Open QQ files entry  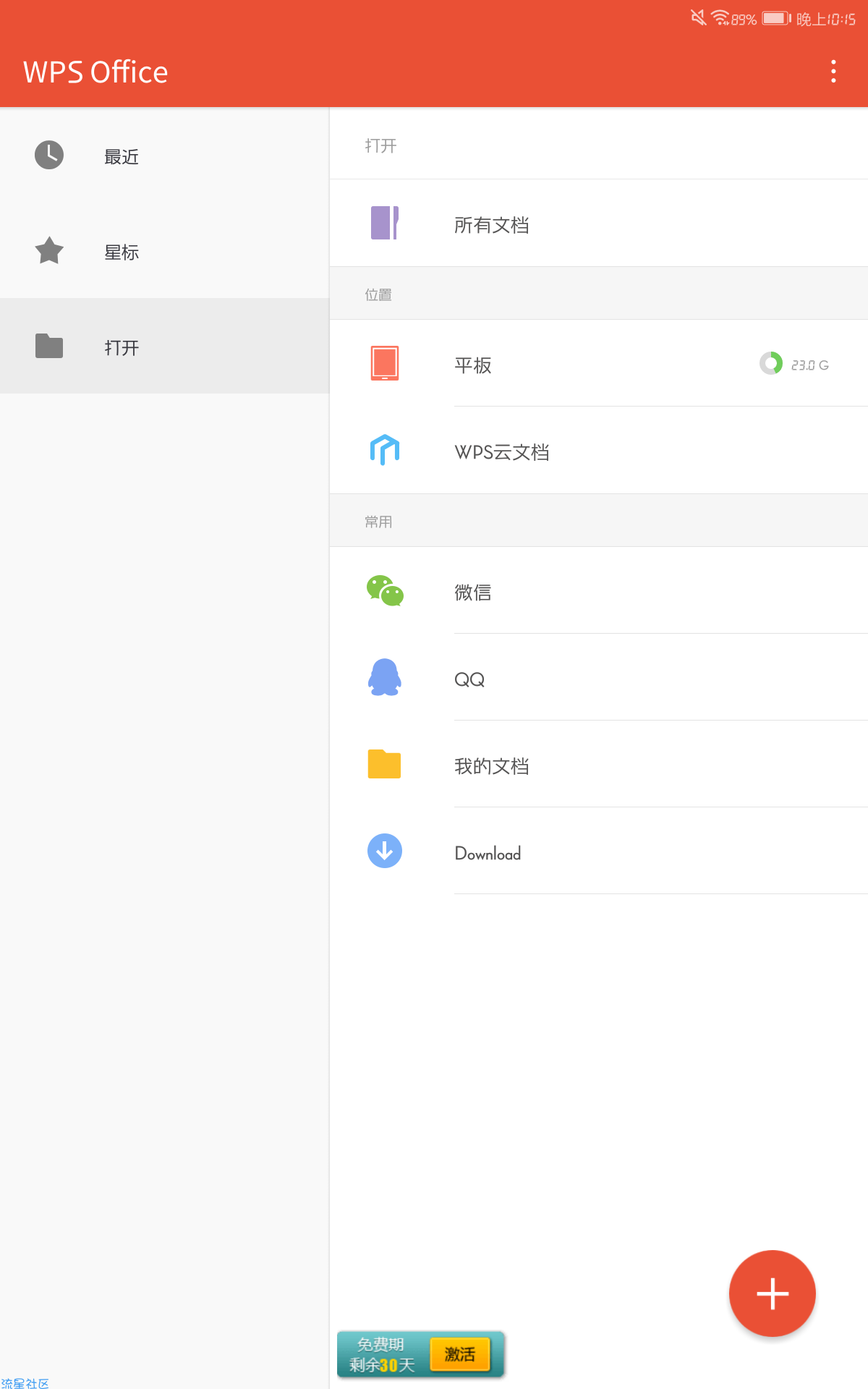point(599,677)
